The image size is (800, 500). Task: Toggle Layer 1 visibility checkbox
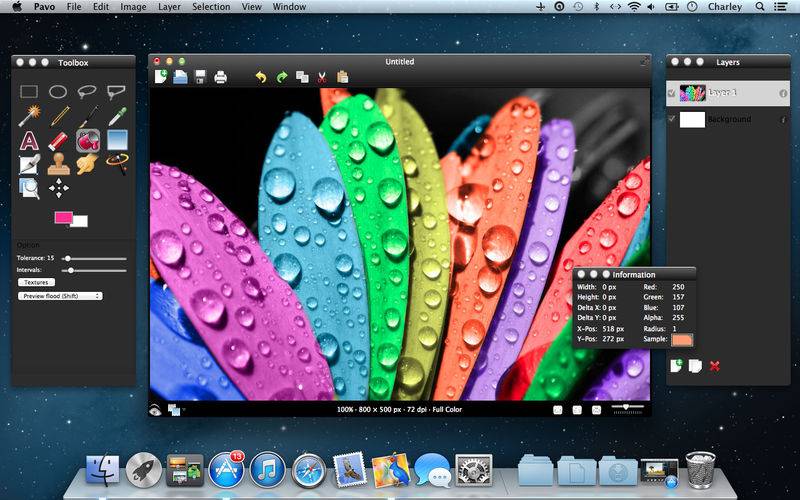[671, 93]
